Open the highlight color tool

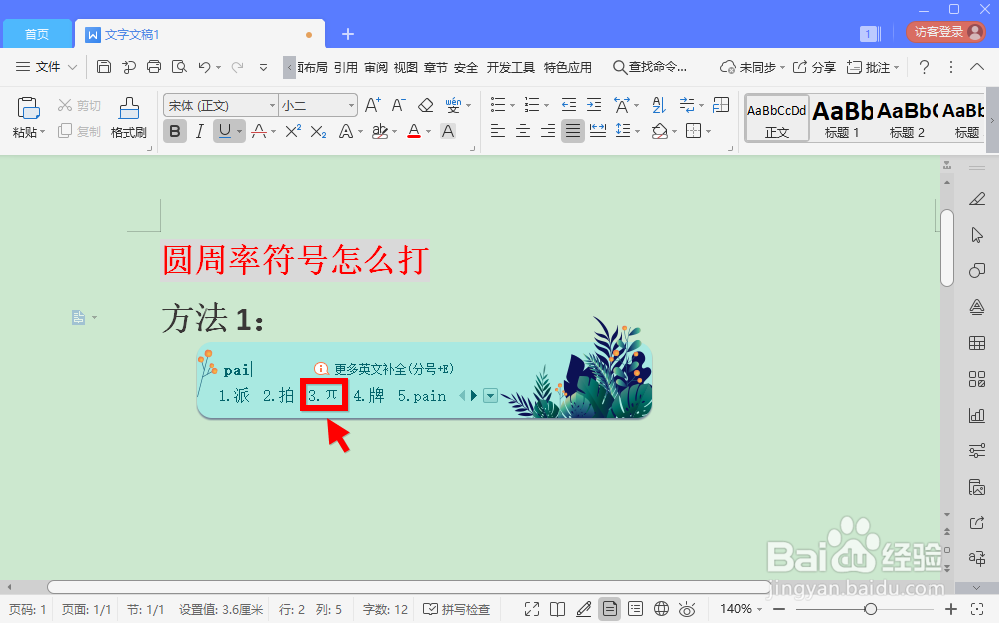[382, 131]
